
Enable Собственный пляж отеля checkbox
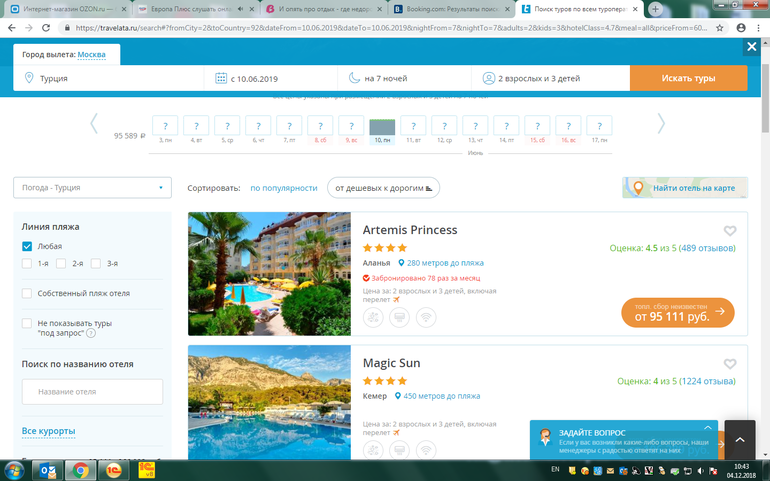tap(27, 293)
